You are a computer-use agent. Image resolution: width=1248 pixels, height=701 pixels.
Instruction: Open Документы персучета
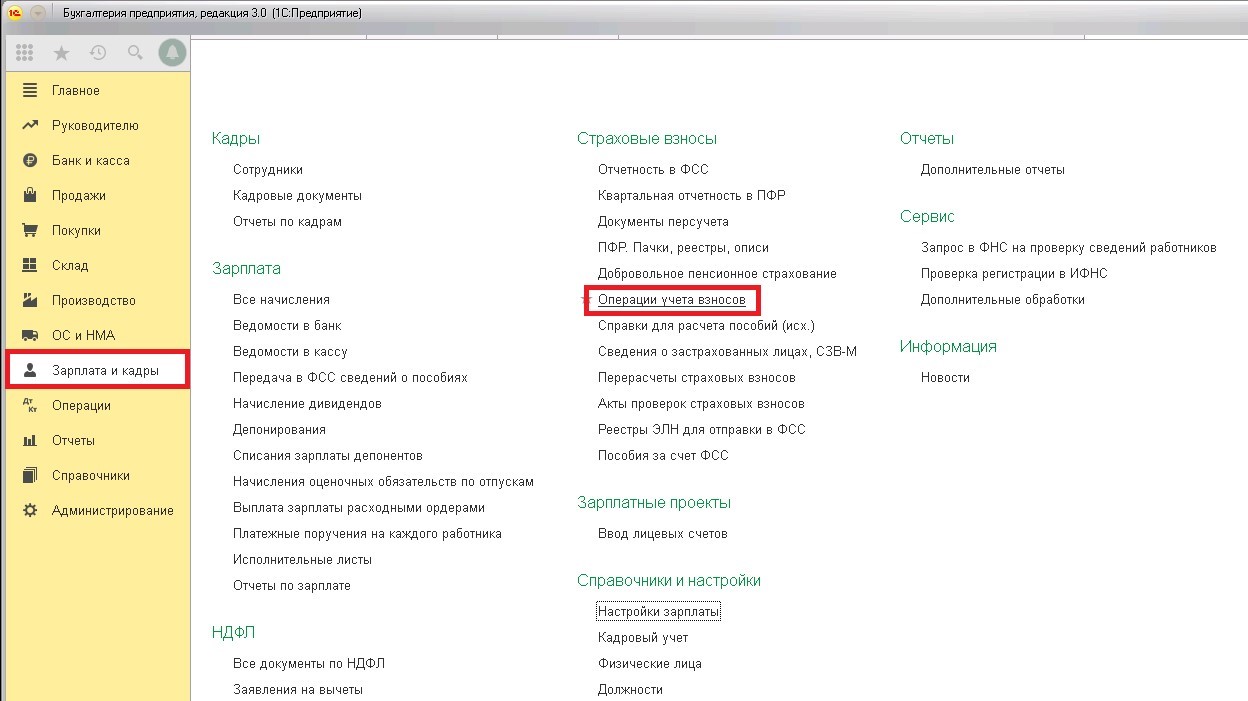click(x=663, y=222)
